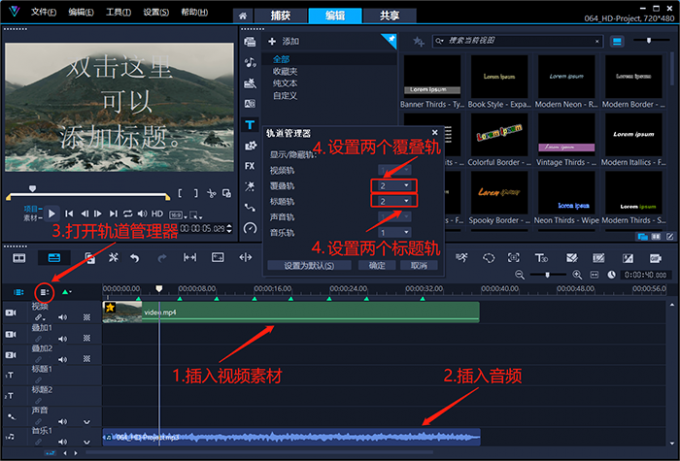Expand the 声音 track chevron
This screenshot has width=680, height=461.
coord(87,422)
